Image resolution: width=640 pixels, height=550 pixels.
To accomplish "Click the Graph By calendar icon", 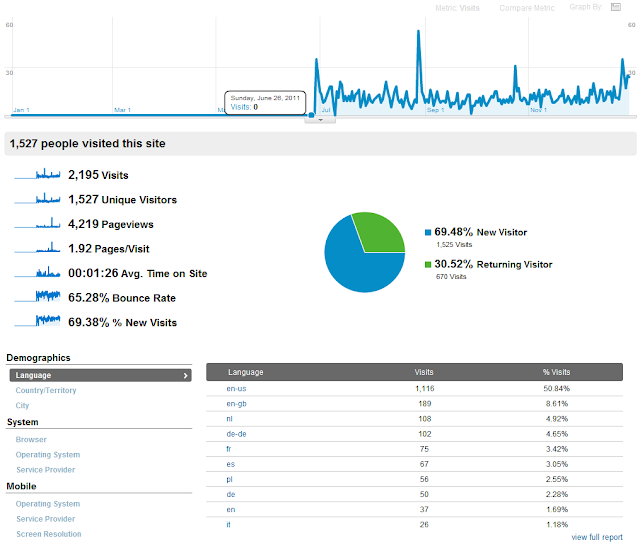I will (616, 7).
